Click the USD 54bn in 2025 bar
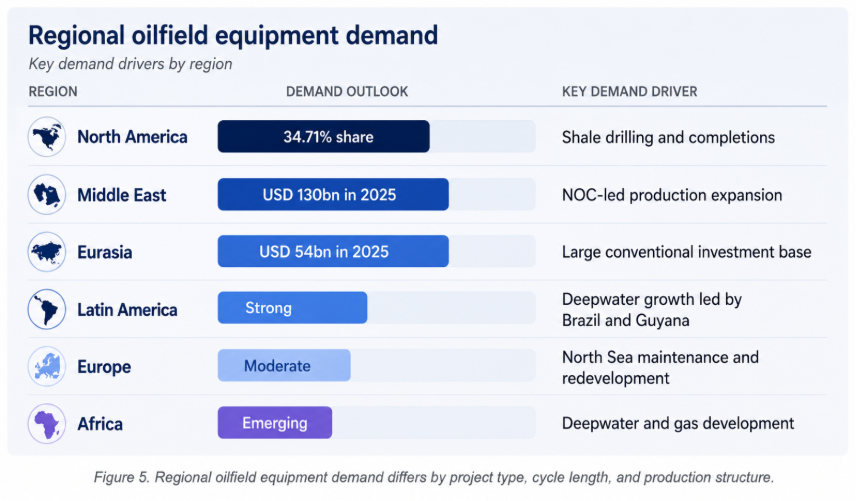The width and height of the screenshot is (856, 501). pos(333,252)
